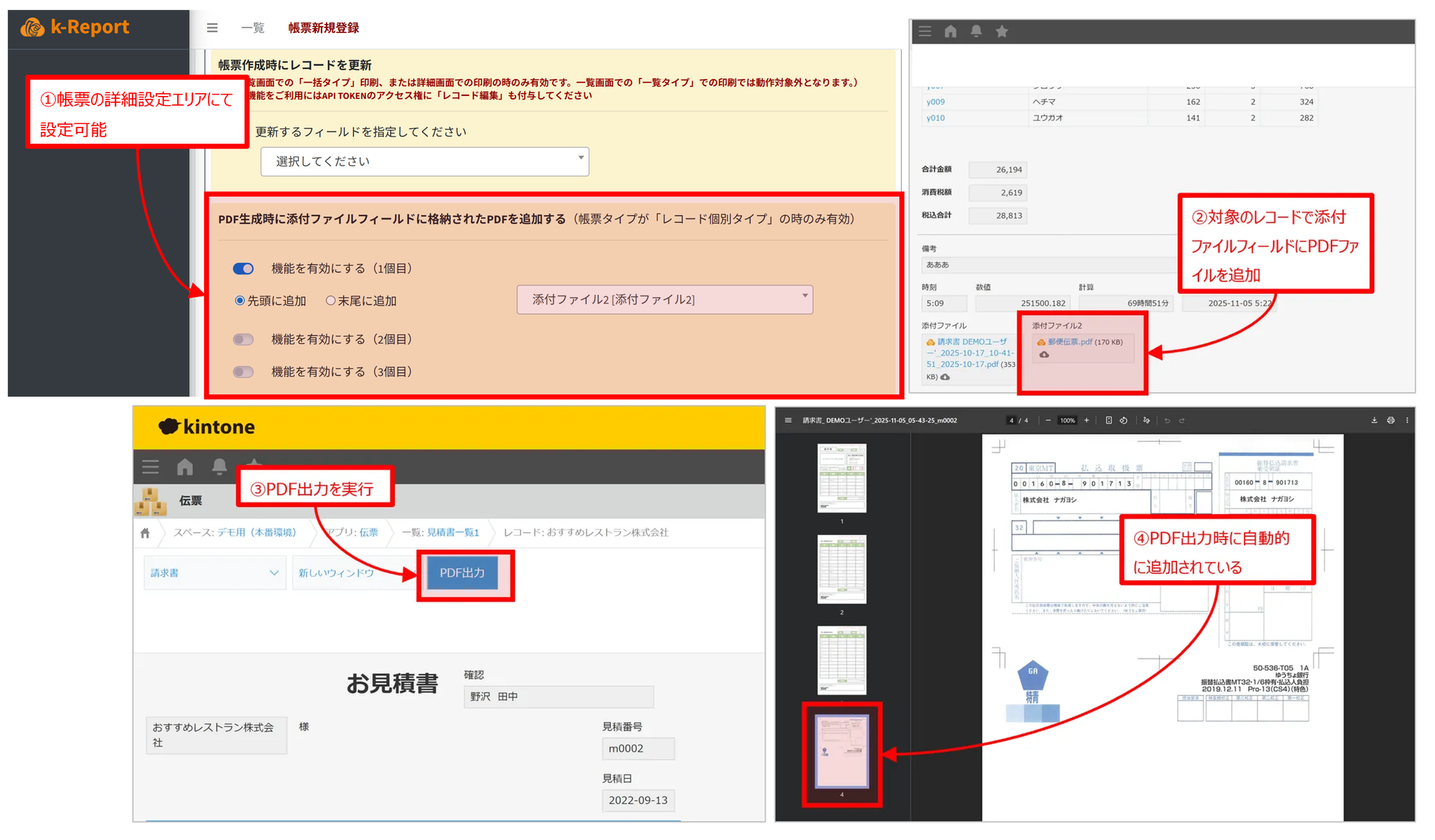Image resolution: width=1435 pixels, height=840 pixels.
Task: Select the 末尾に追加 radio button
Action: point(331,301)
